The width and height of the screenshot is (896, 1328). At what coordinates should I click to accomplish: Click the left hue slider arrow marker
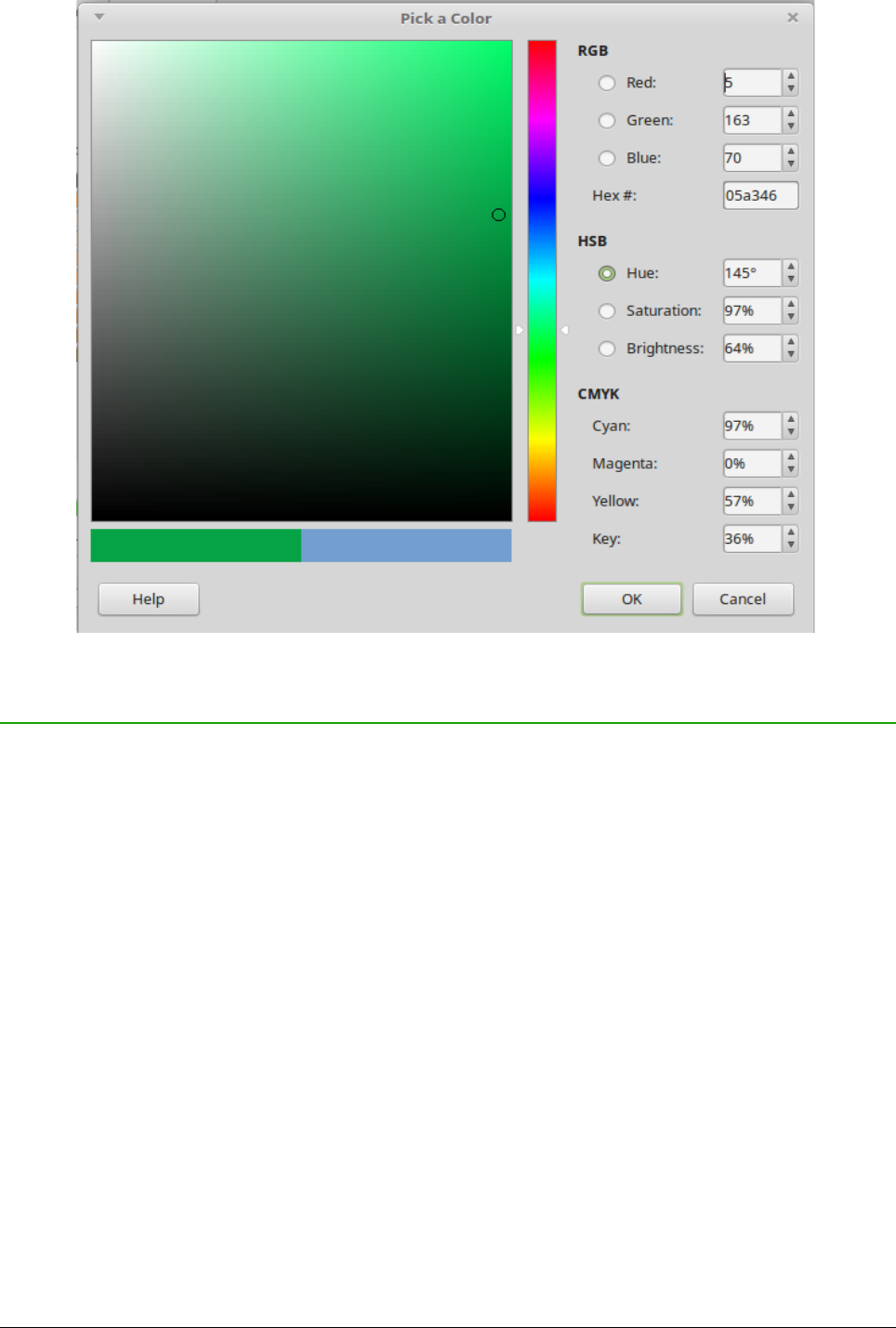point(520,330)
